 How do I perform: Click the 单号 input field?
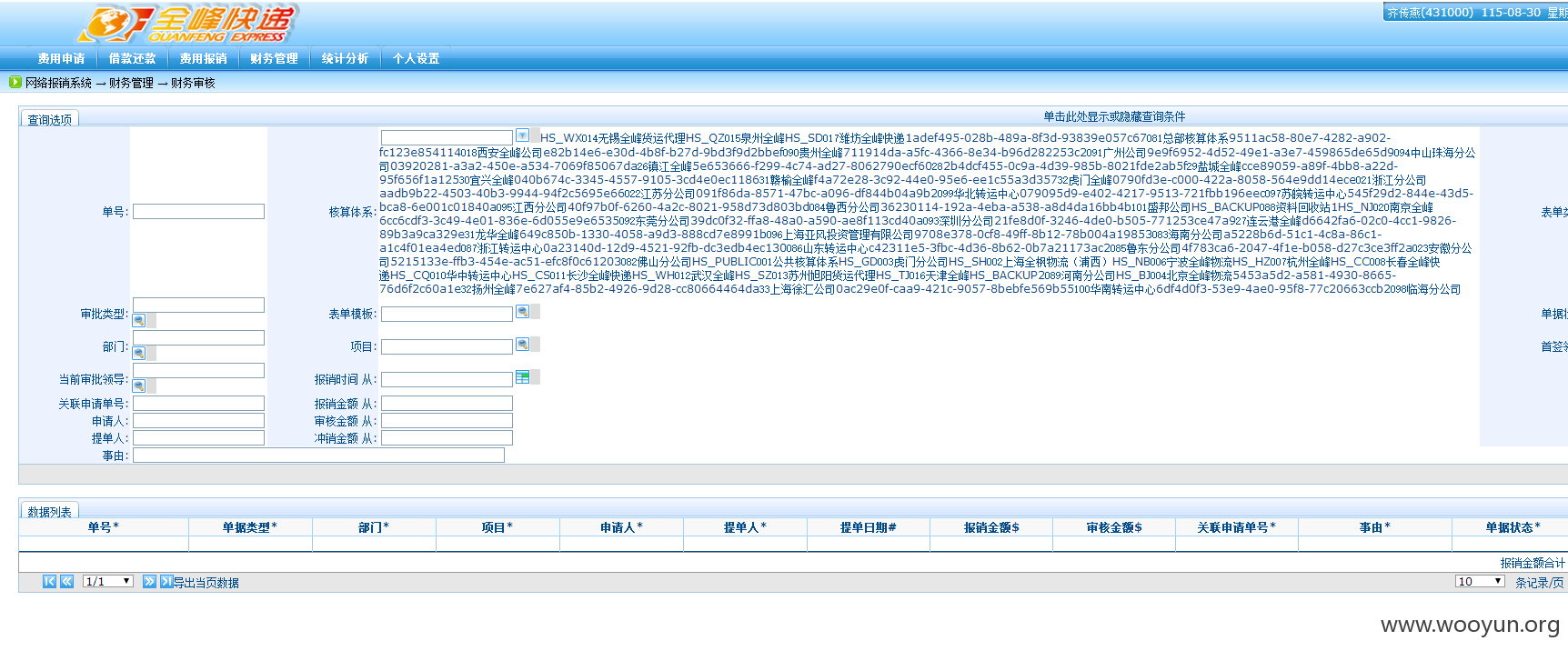(198, 212)
